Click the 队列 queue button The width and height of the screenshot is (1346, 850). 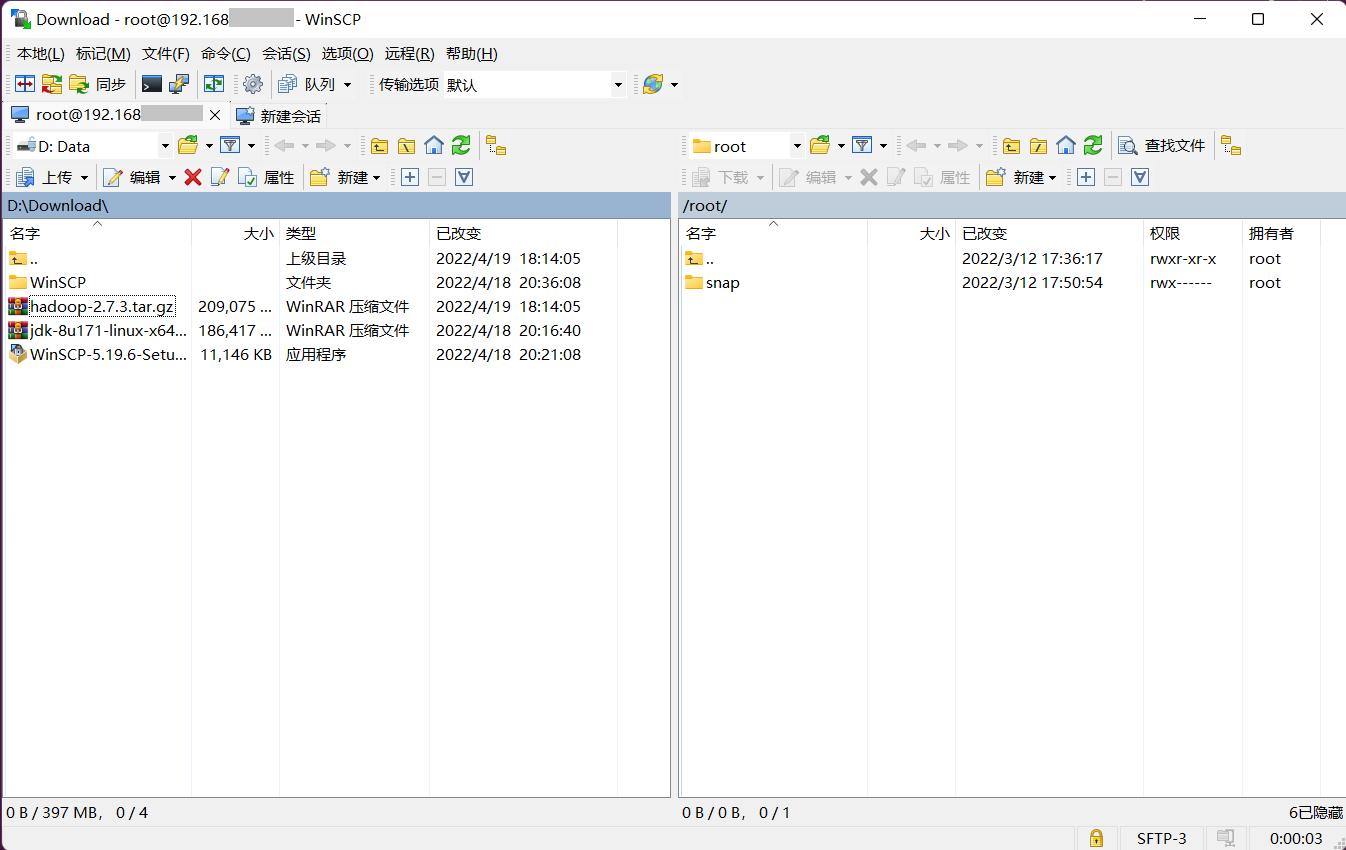(x=308, y=85)
